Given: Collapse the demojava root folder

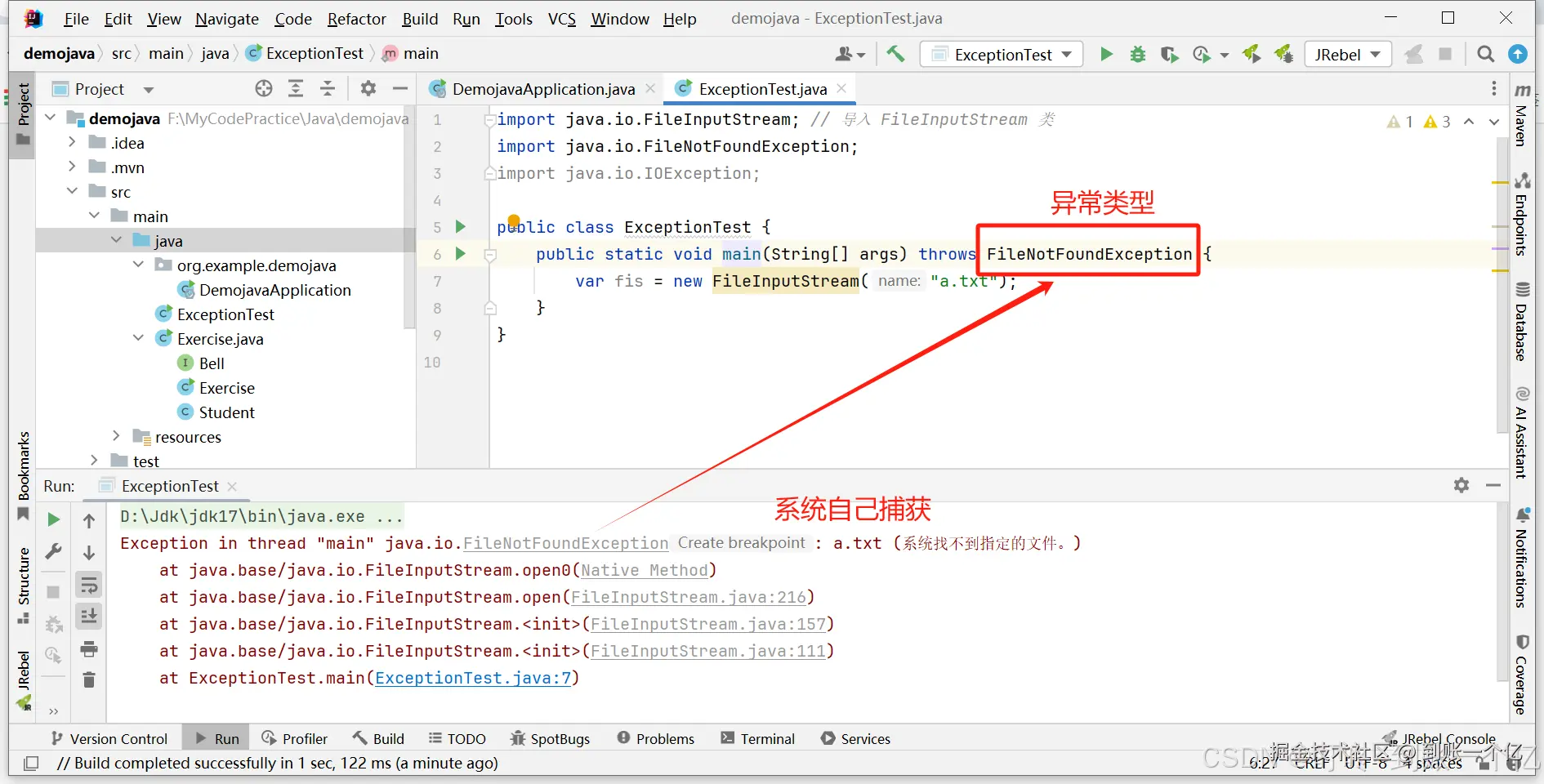Looking at the screenshot, I should click(51, 118).
